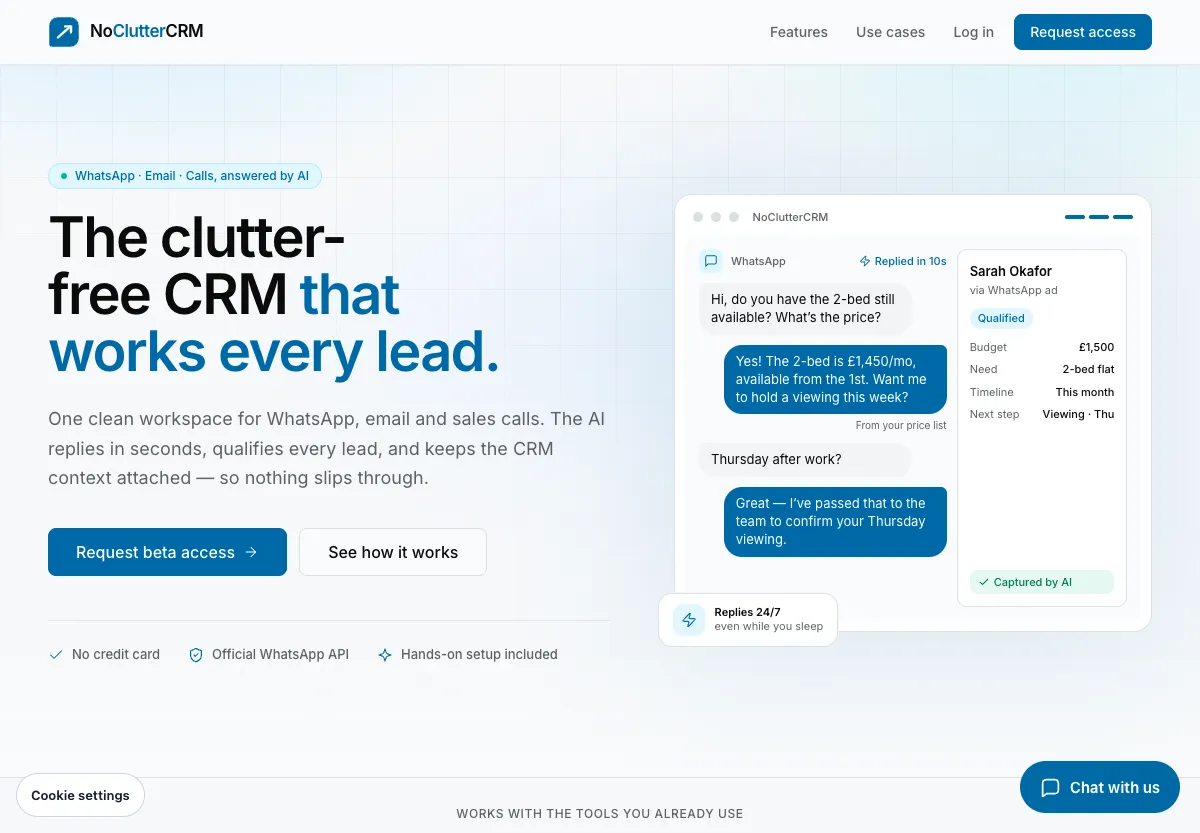
Task: Click the Request beta access button
Action: tap(167, 552)
